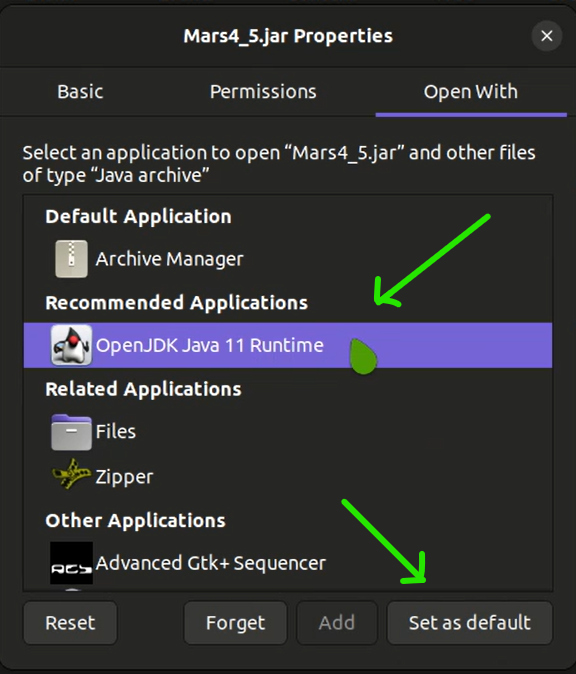Open the Permissions tab
This screenshot has width=576, height=674.
click(x=263, y=92)
